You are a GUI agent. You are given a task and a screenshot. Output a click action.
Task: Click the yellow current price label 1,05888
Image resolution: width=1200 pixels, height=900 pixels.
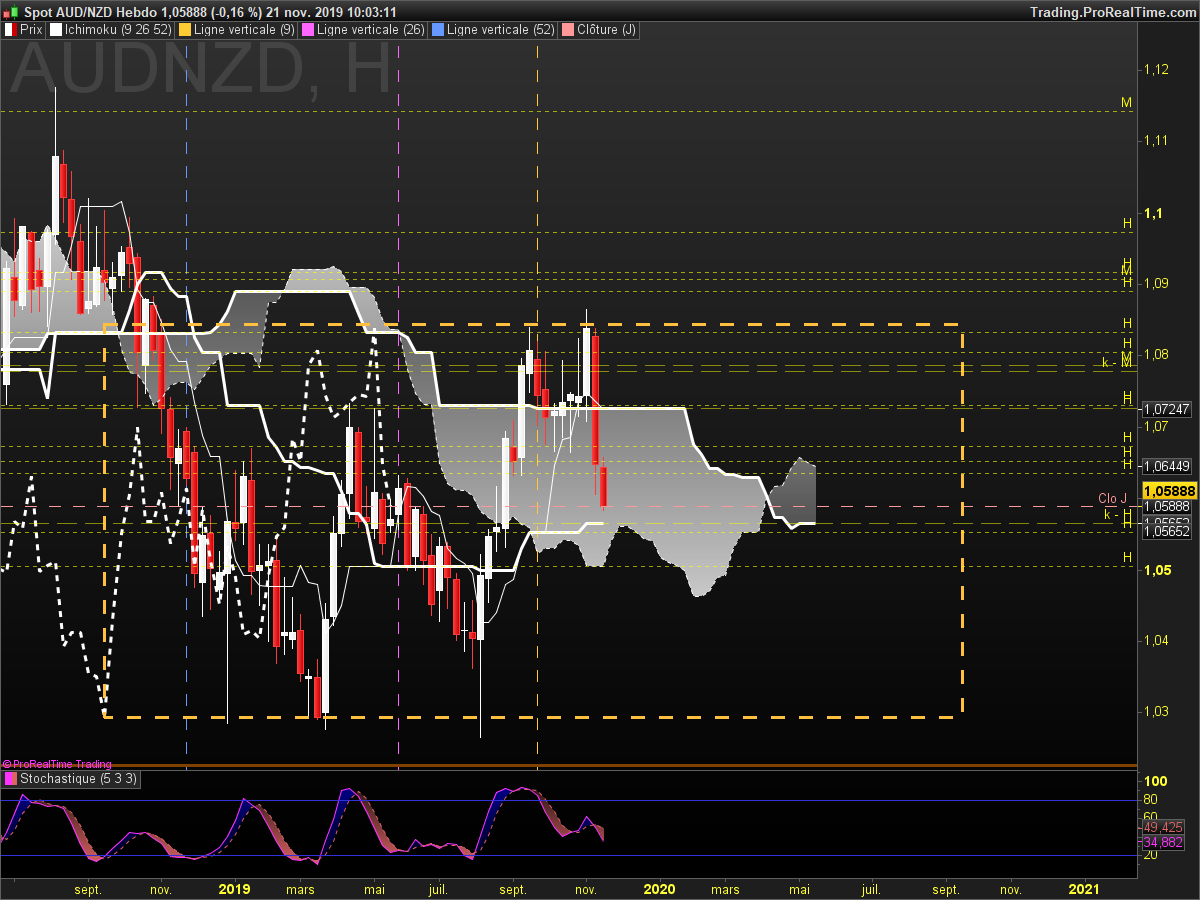point(1169,491)
